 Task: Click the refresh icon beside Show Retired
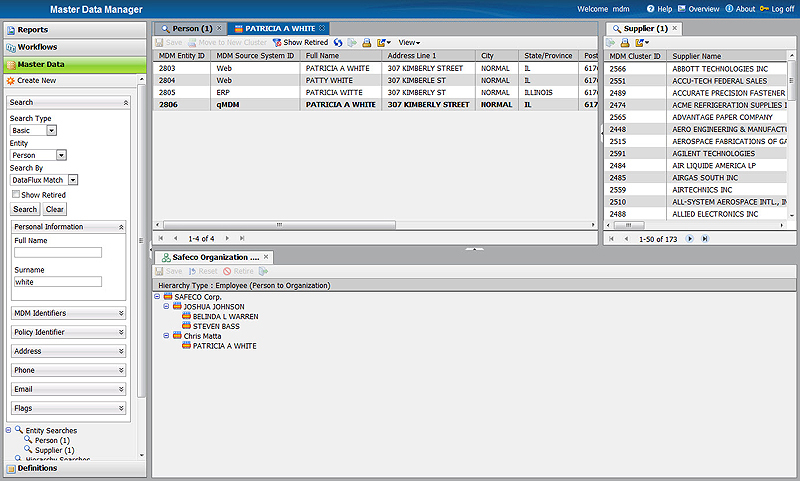(x=338, y=43)
